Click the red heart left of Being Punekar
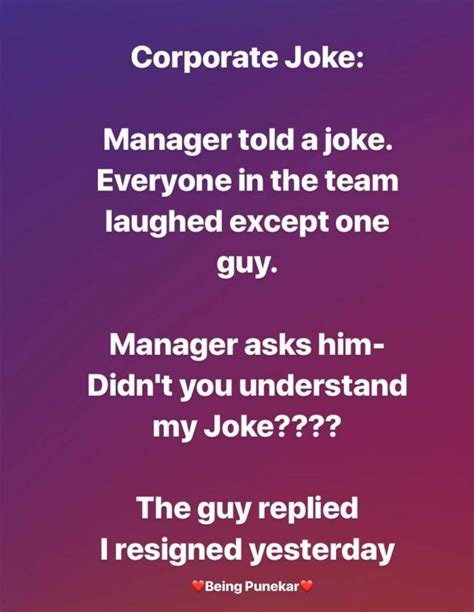Image resolution: width=474 pixels, height=612 pixels. point(198,585)
